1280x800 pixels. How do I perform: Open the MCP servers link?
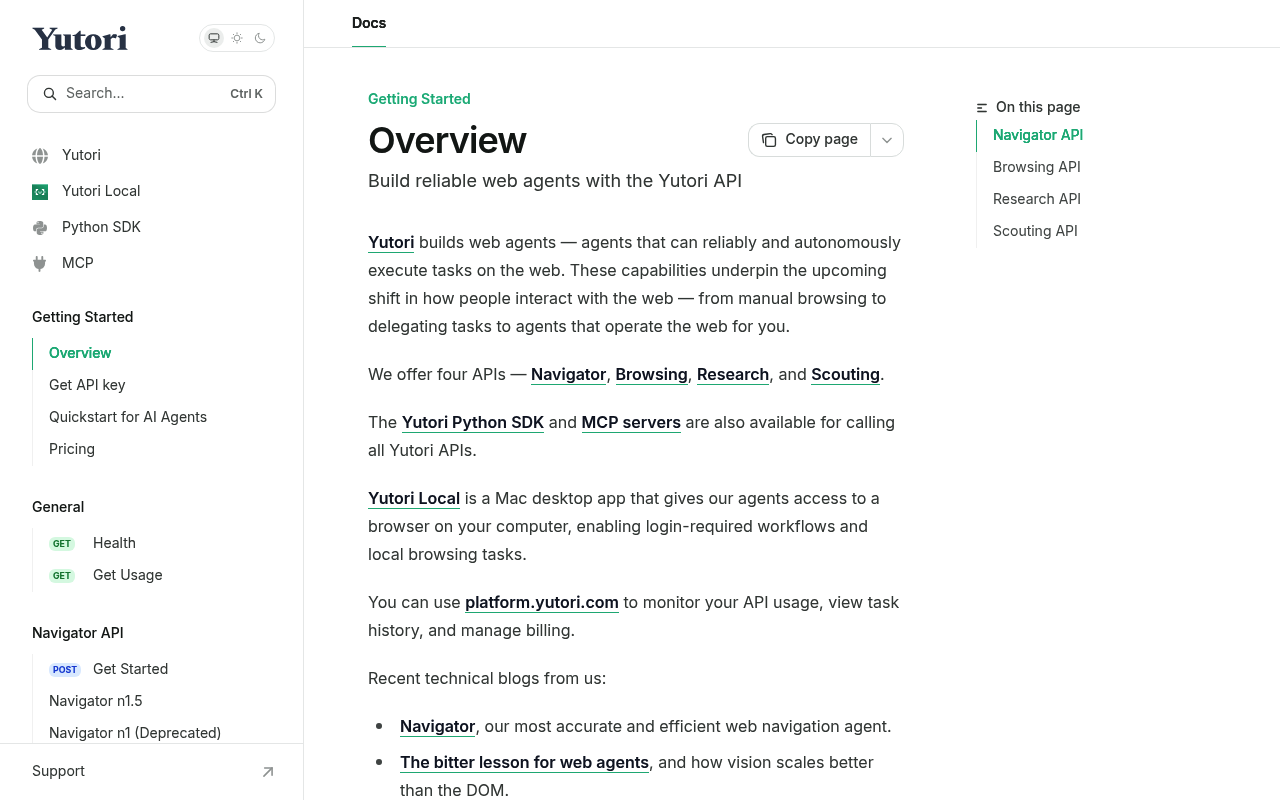coord(631,422)
